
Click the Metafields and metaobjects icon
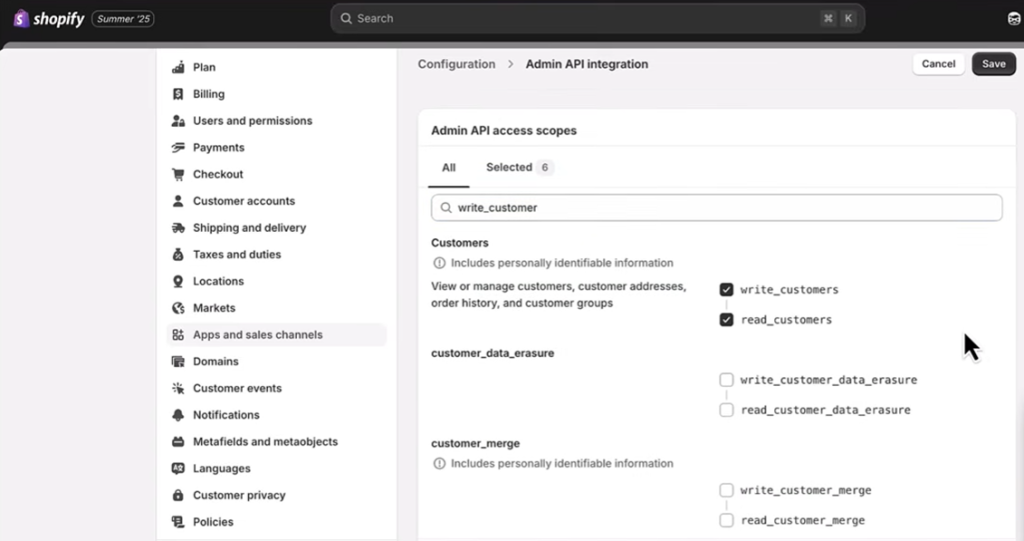[x=178, y=442]
